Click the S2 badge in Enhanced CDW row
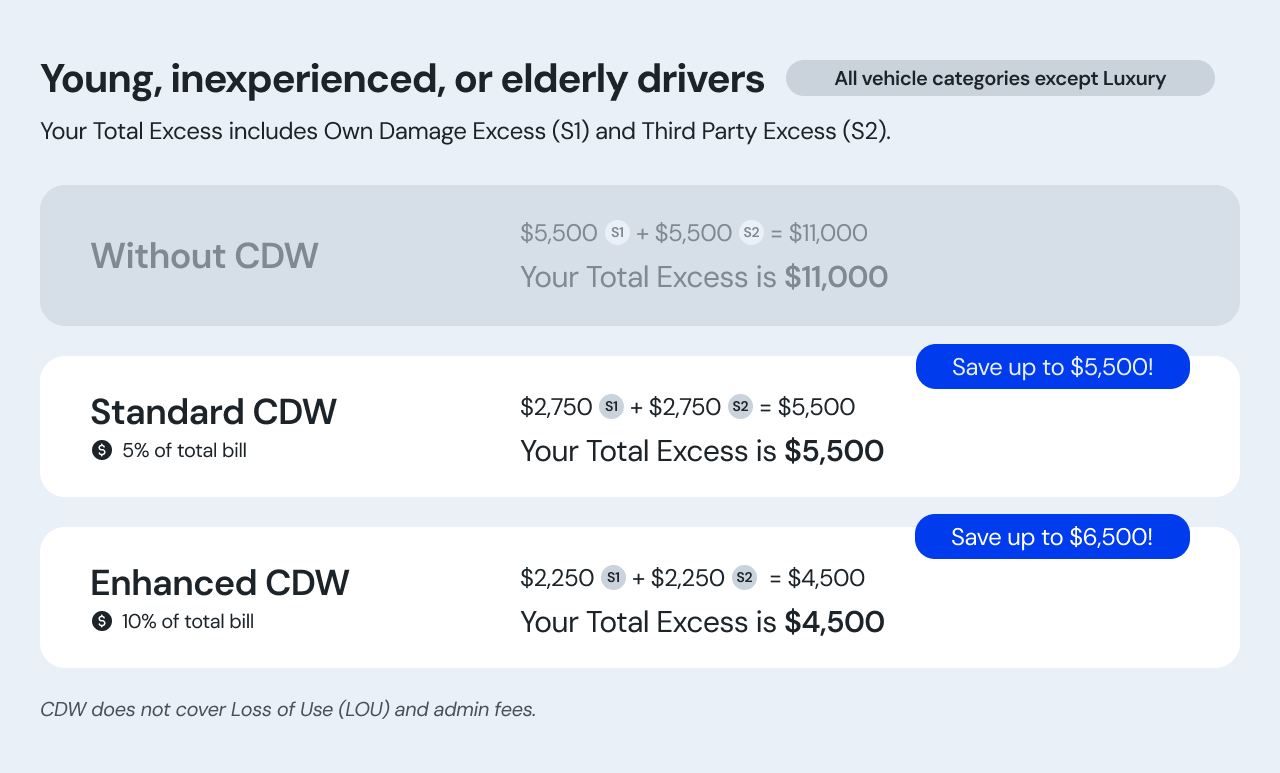 [744, 577]
